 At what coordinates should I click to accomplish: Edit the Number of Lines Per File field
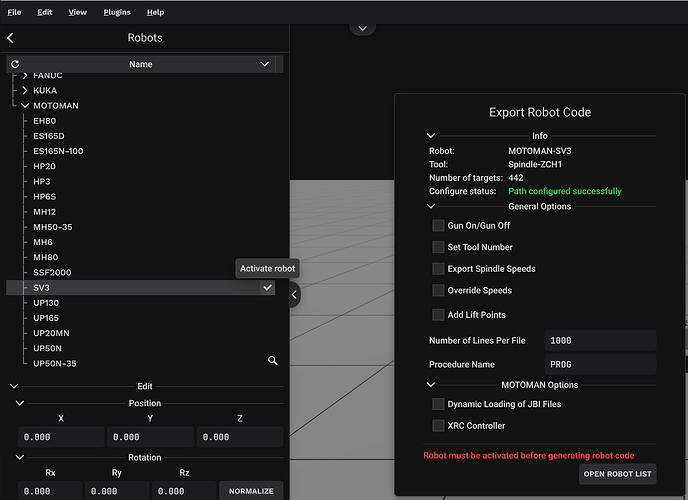click(600, 340)
